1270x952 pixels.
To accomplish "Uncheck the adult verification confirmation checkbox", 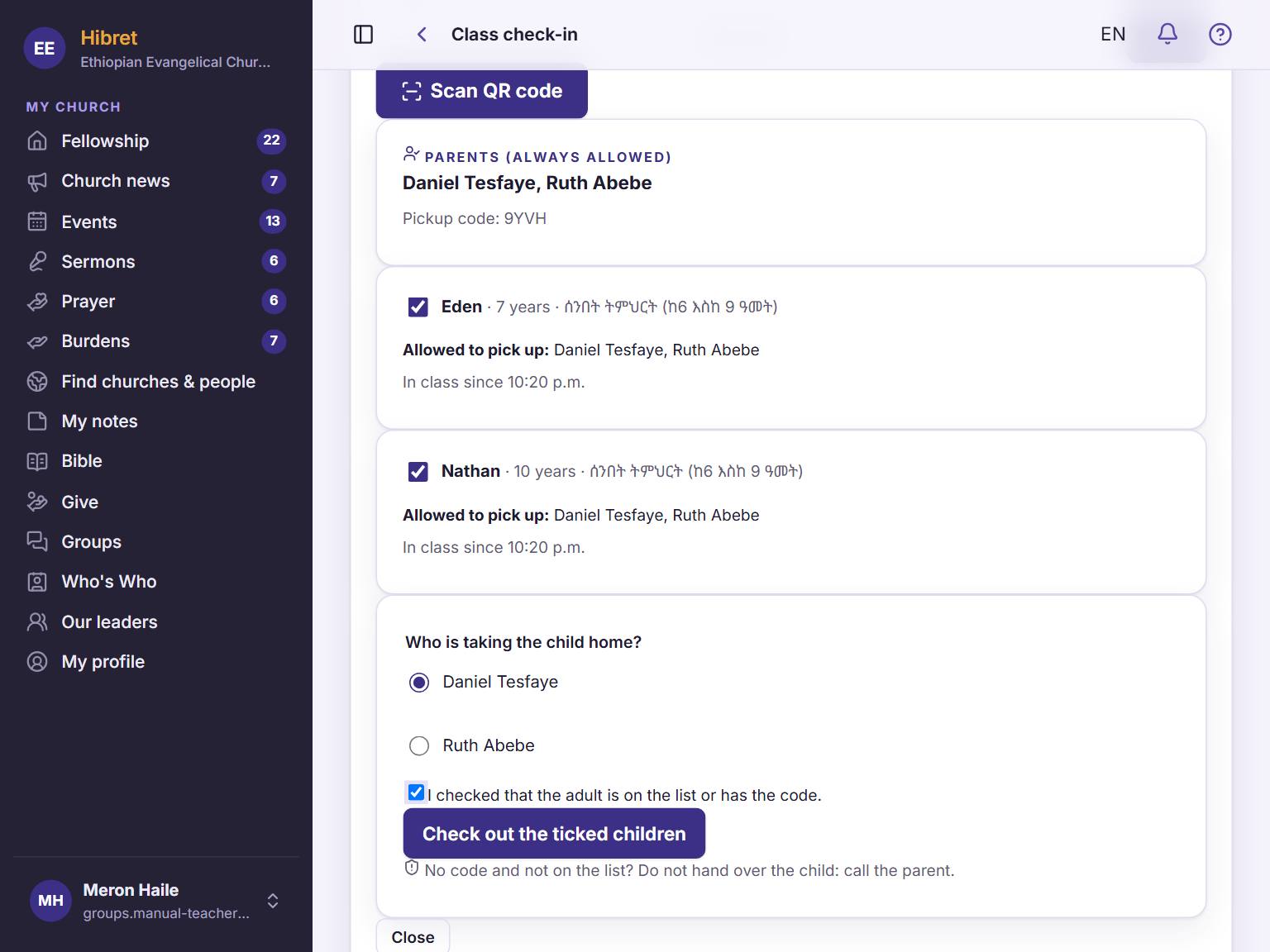I will (x=416, y=793).
